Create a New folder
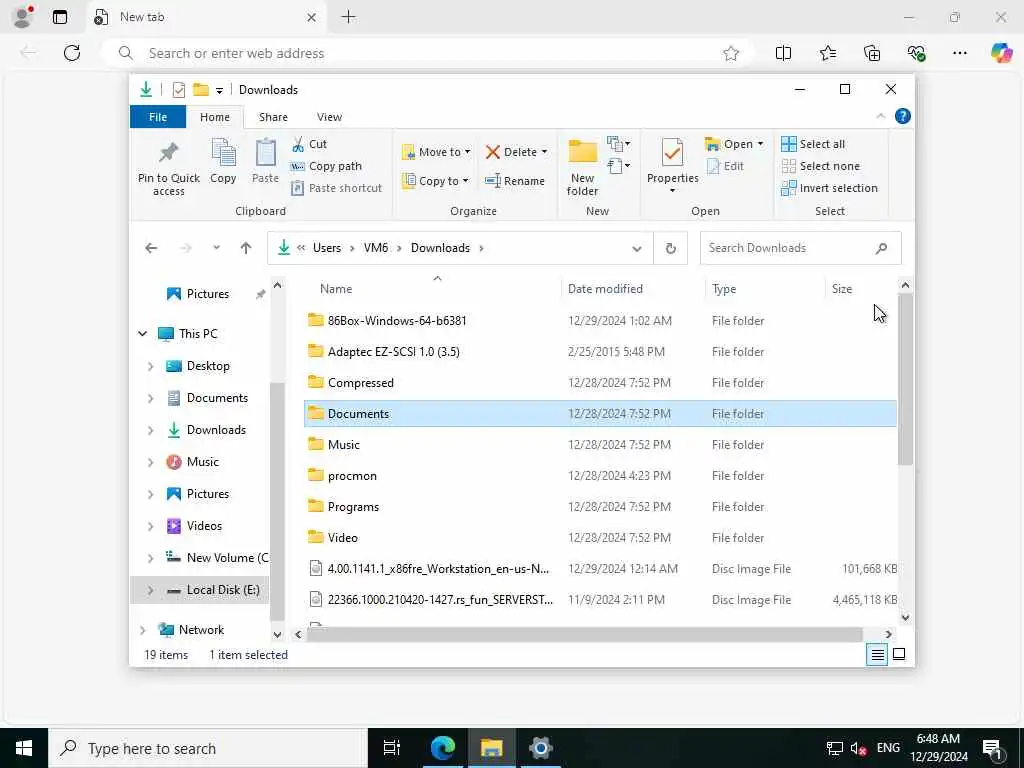Viewport: 1024px width, 768px height. click(582, 168)
